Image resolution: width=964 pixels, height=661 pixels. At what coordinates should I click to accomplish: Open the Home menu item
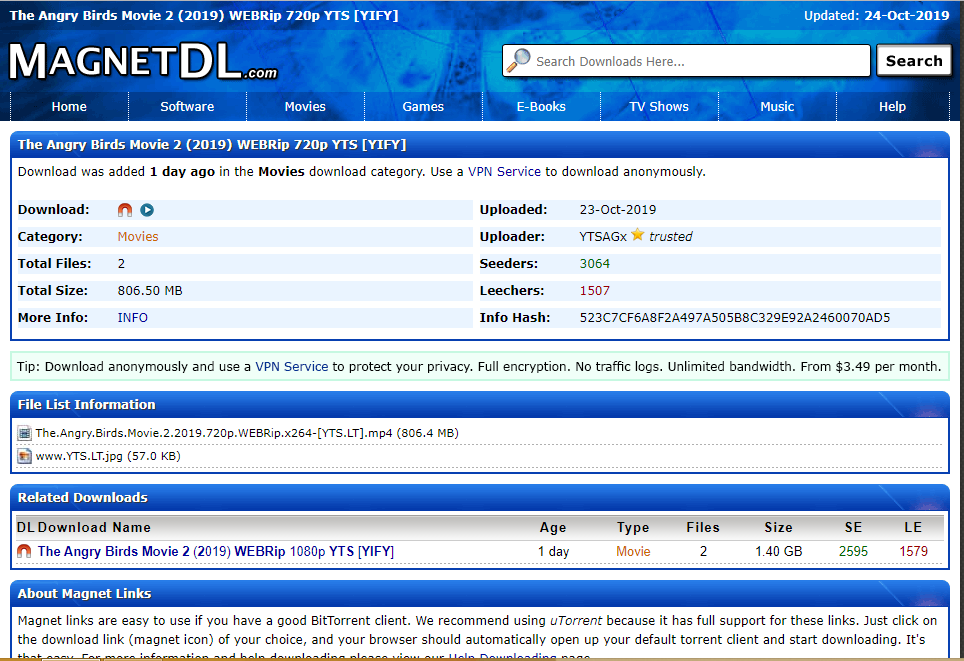(69, 106)
